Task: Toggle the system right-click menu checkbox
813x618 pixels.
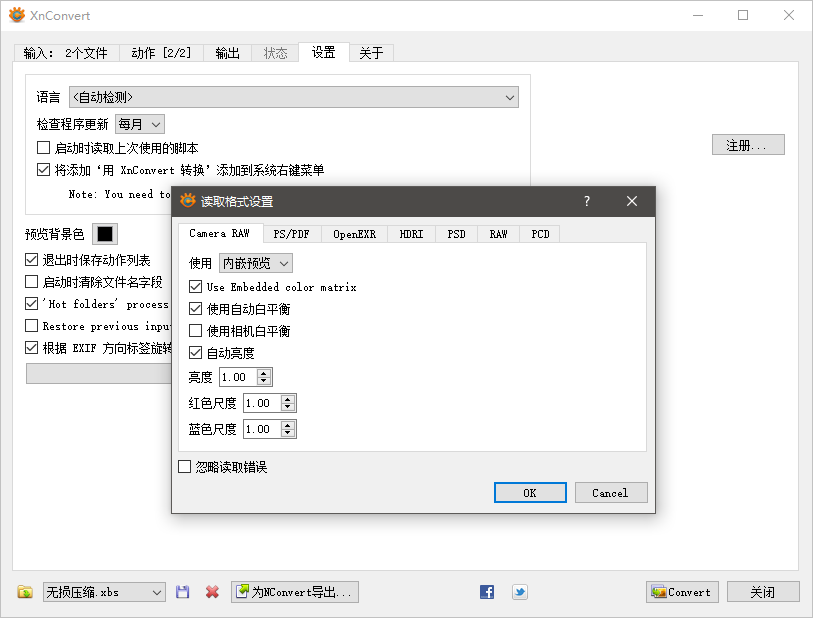Action: click(44, 170)
